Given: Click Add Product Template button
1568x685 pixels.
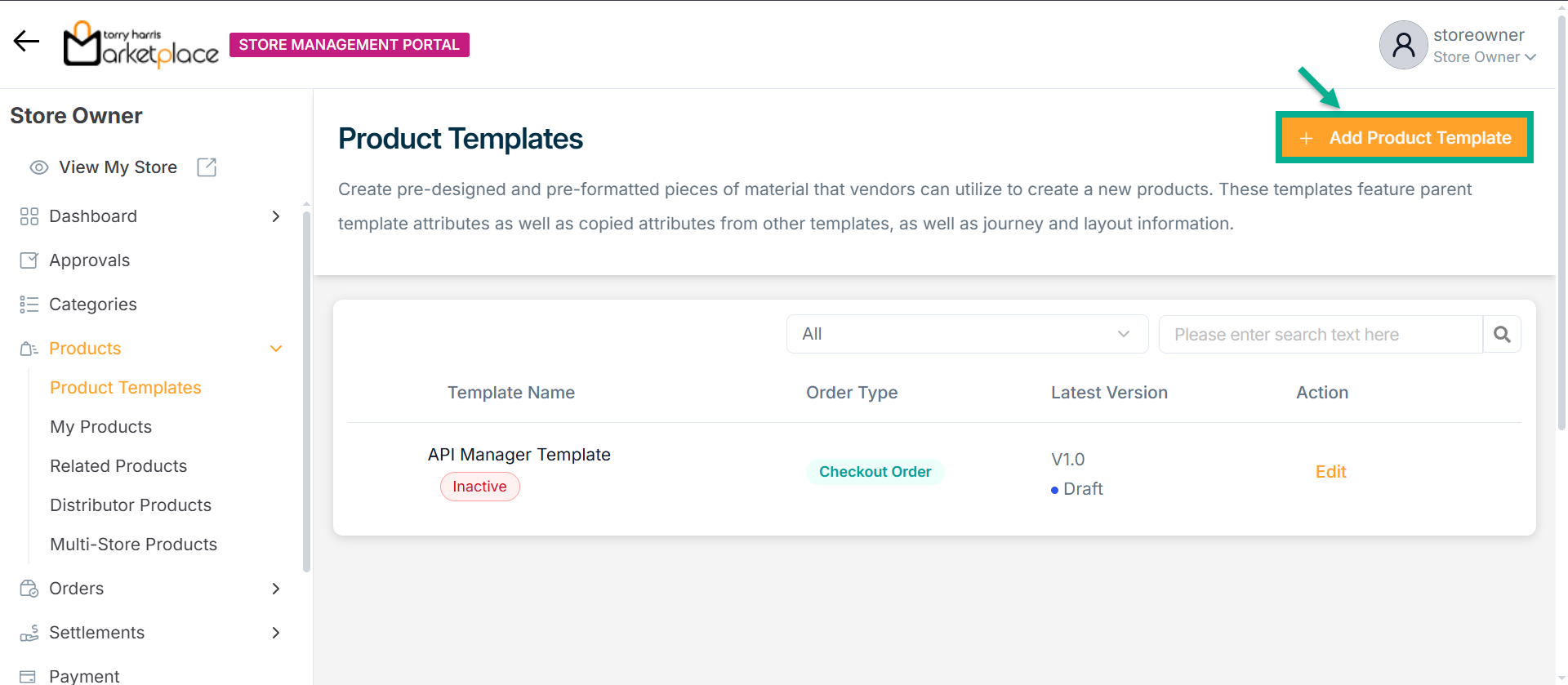Looking at the screenshot, I should tap(1405, 138).
